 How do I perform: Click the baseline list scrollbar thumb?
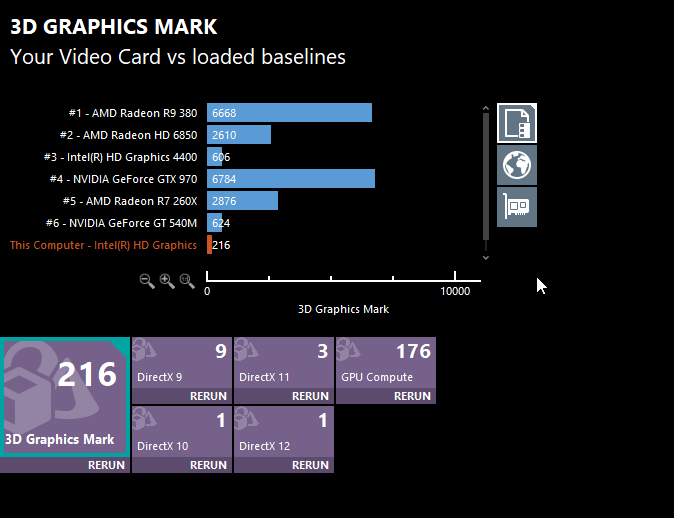pos(486,176)
